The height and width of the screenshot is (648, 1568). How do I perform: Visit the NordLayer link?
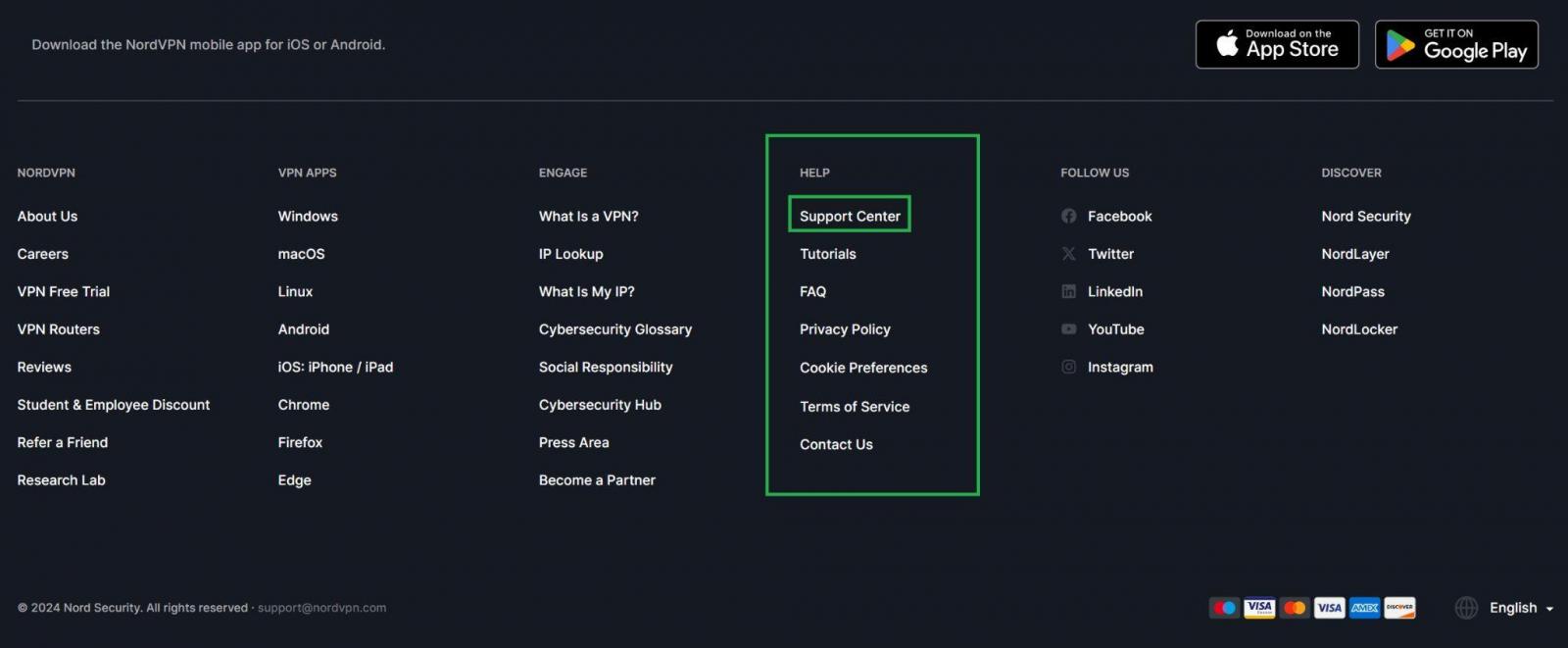pyautogui.click(x=1355, y=254)
